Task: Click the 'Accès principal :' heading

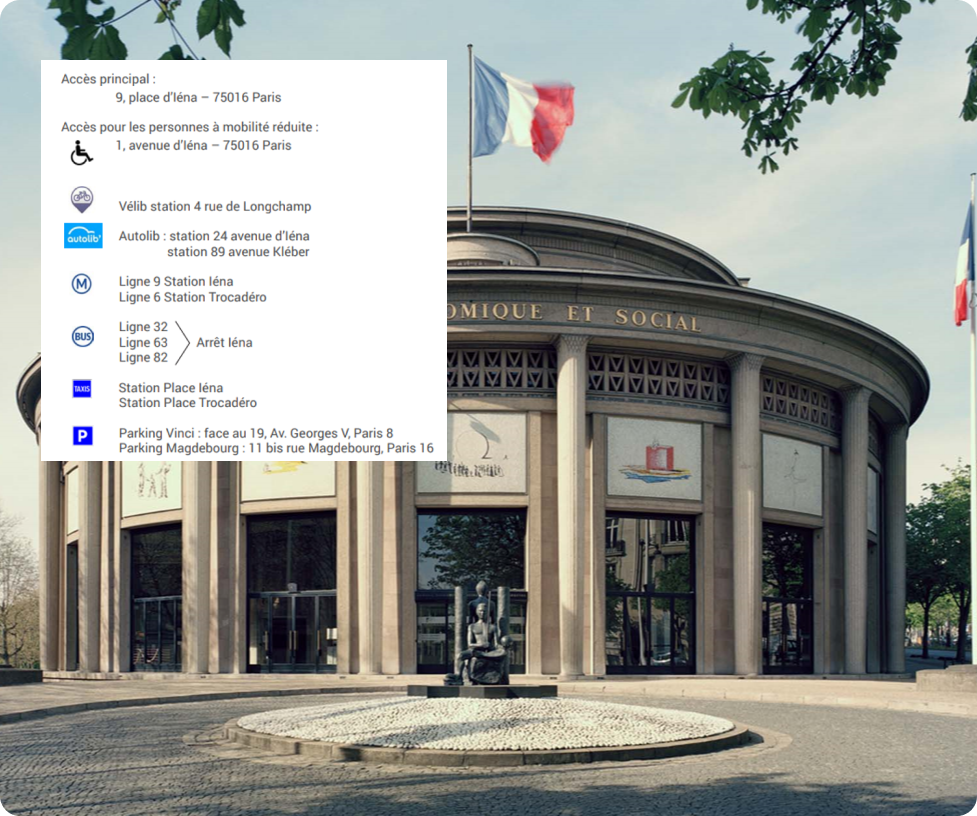Action: coord(108,79)
